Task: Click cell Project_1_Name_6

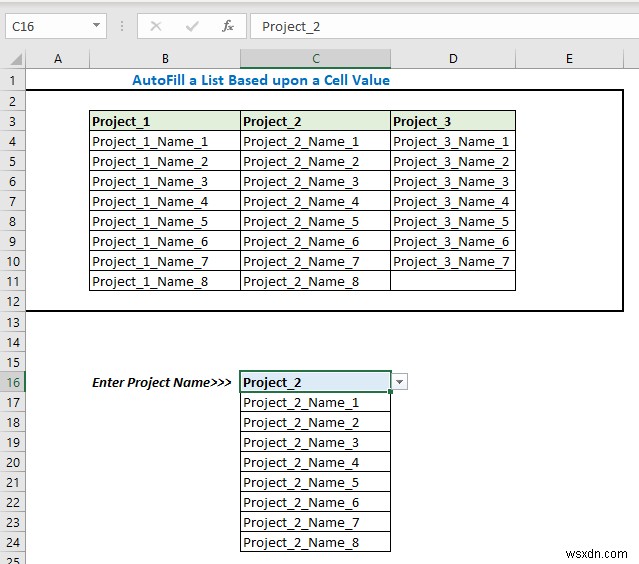Action: coord(165,241)
